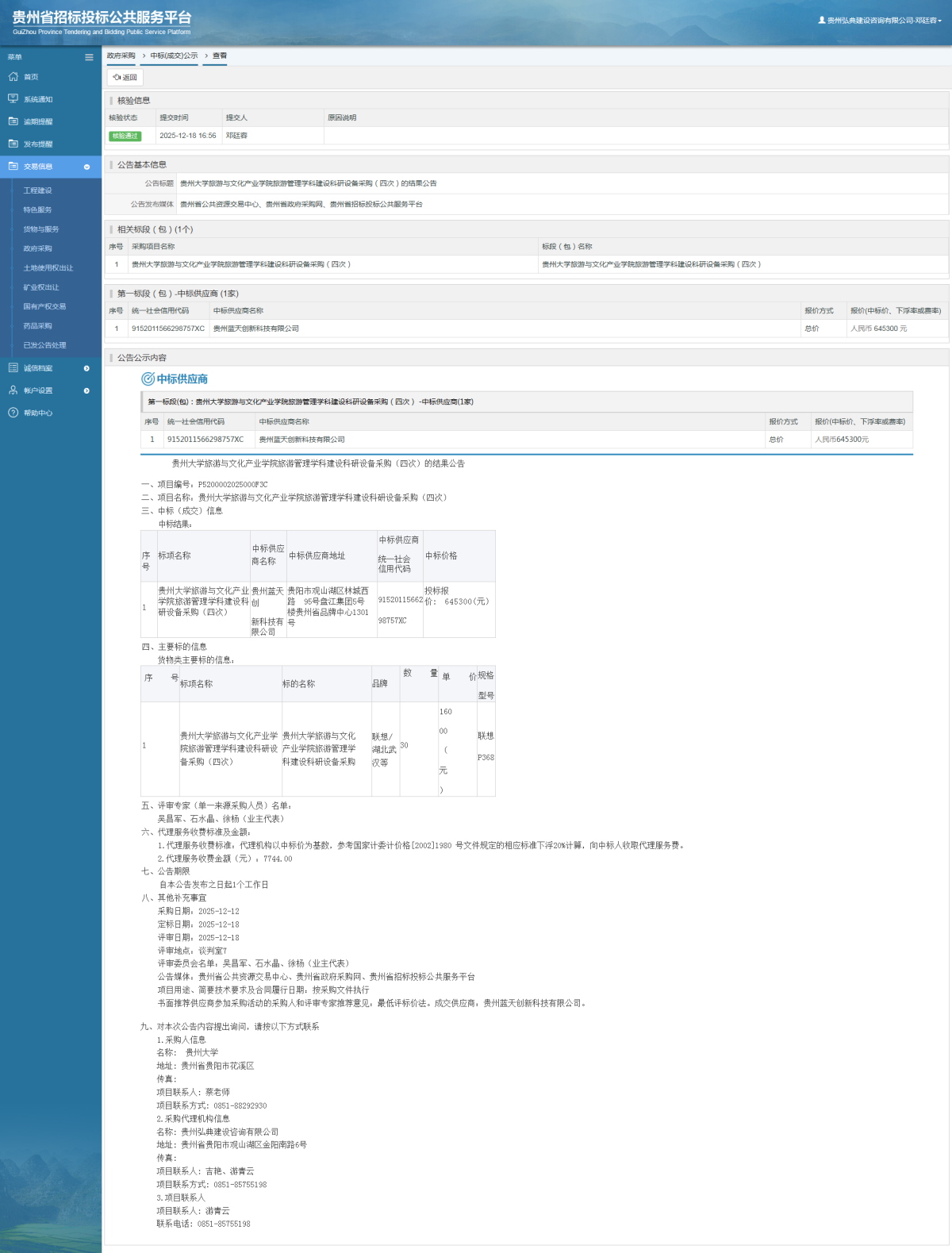
Task: Collapse the 交易信息 section arrow
Action: point(86,167)
